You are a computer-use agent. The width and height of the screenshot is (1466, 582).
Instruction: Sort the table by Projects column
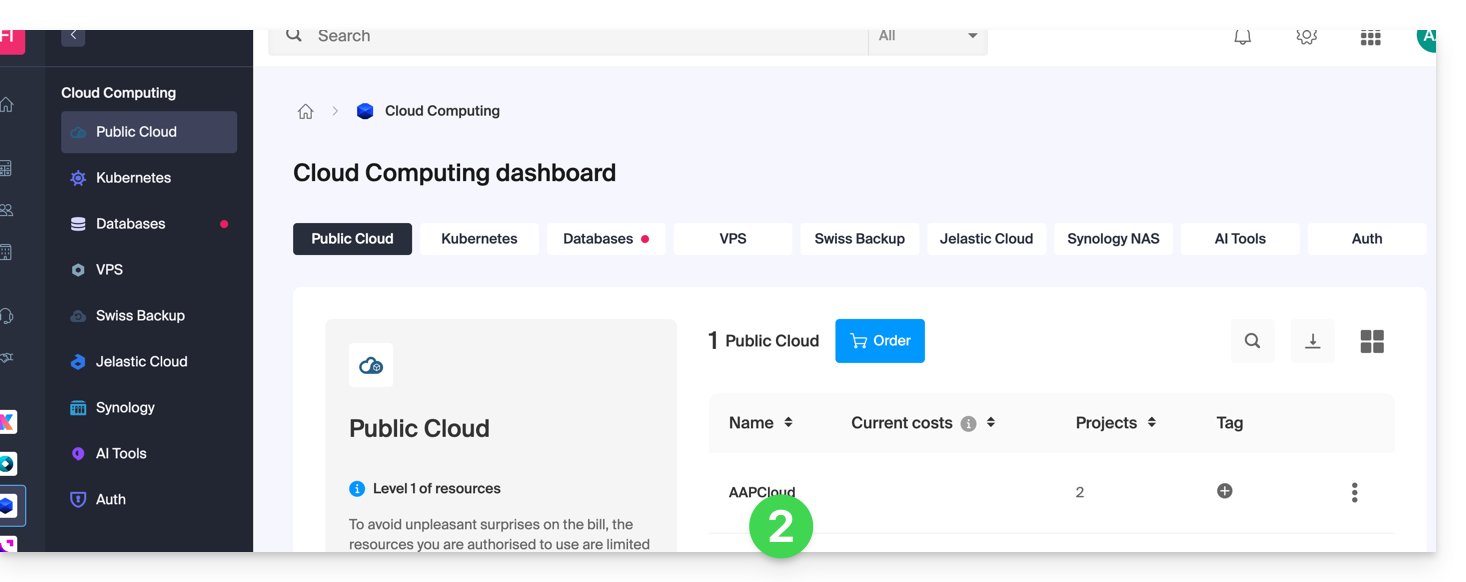[x=1151, y=423]
